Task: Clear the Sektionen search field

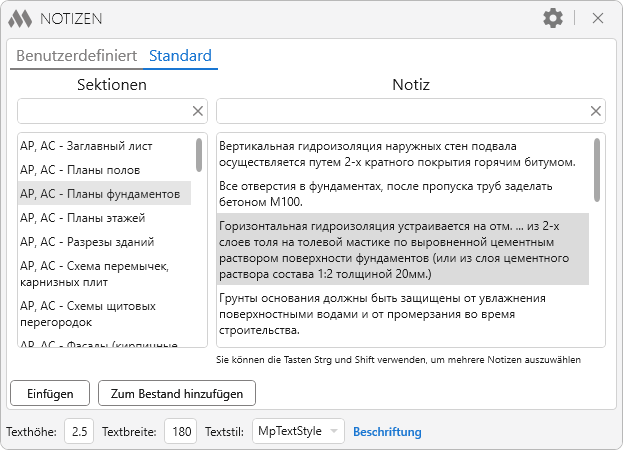Action: point(197,111)
